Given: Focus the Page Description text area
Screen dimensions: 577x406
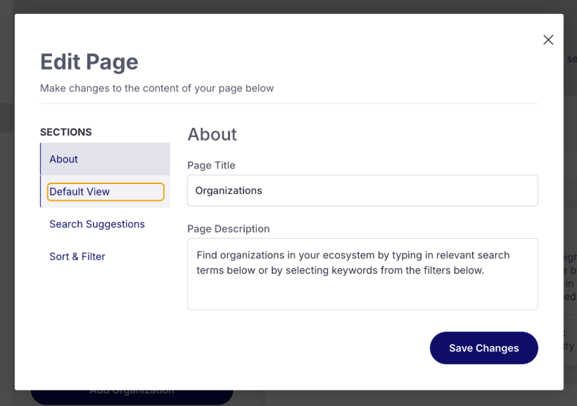Looking at the screenshot, I should tap(362, 274).
